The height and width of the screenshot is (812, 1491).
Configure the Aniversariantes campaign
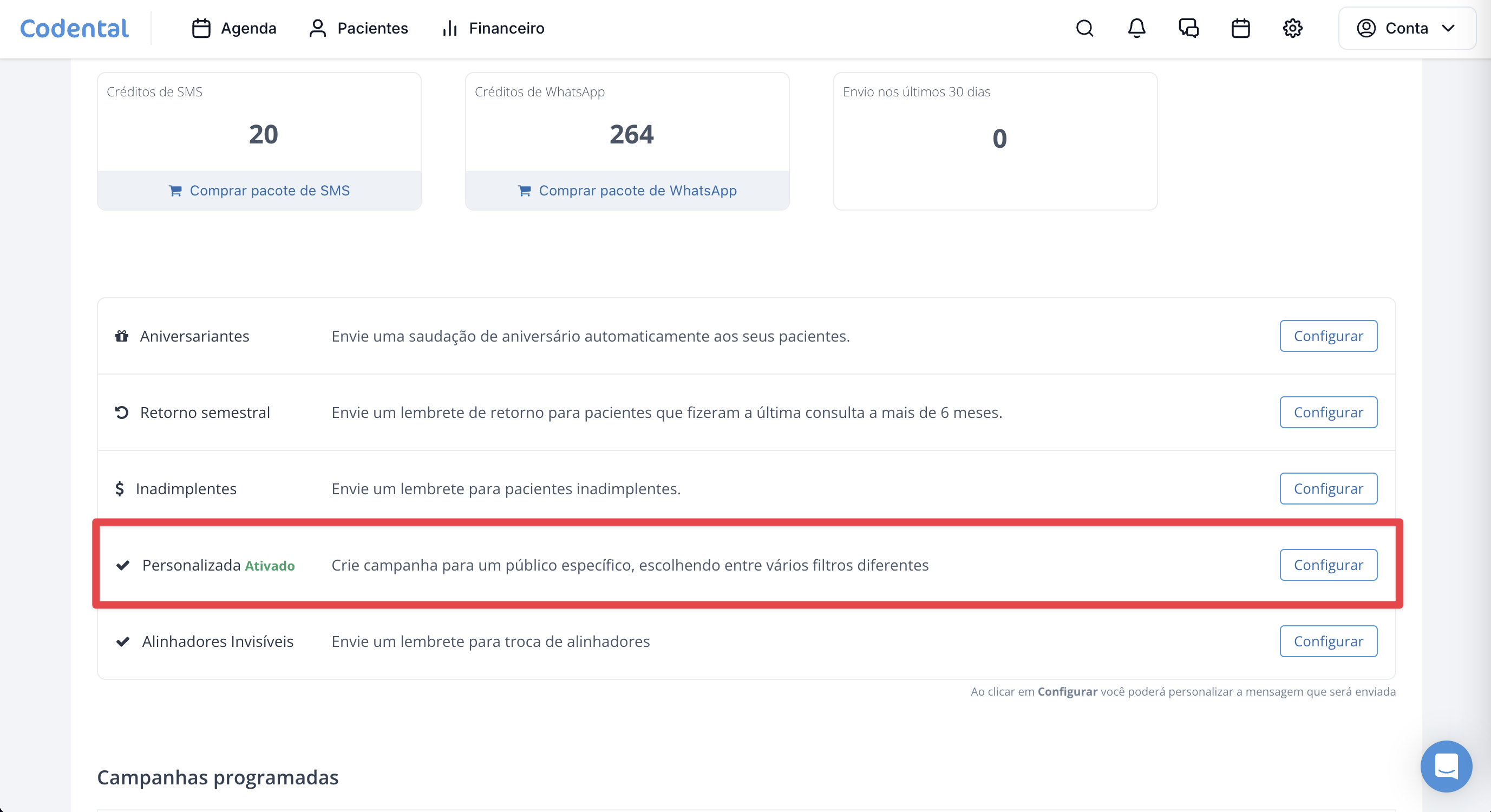1328,336
